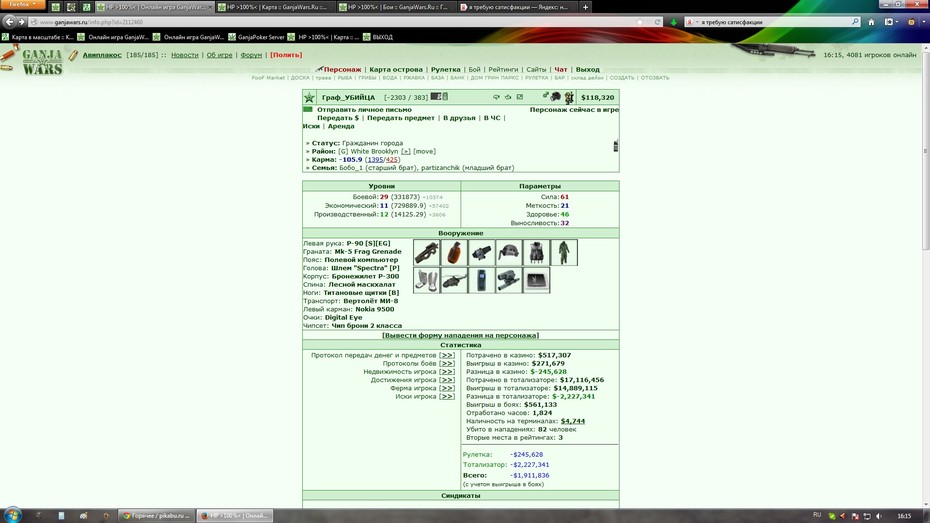Click the Выход menu link

[587, 69]
